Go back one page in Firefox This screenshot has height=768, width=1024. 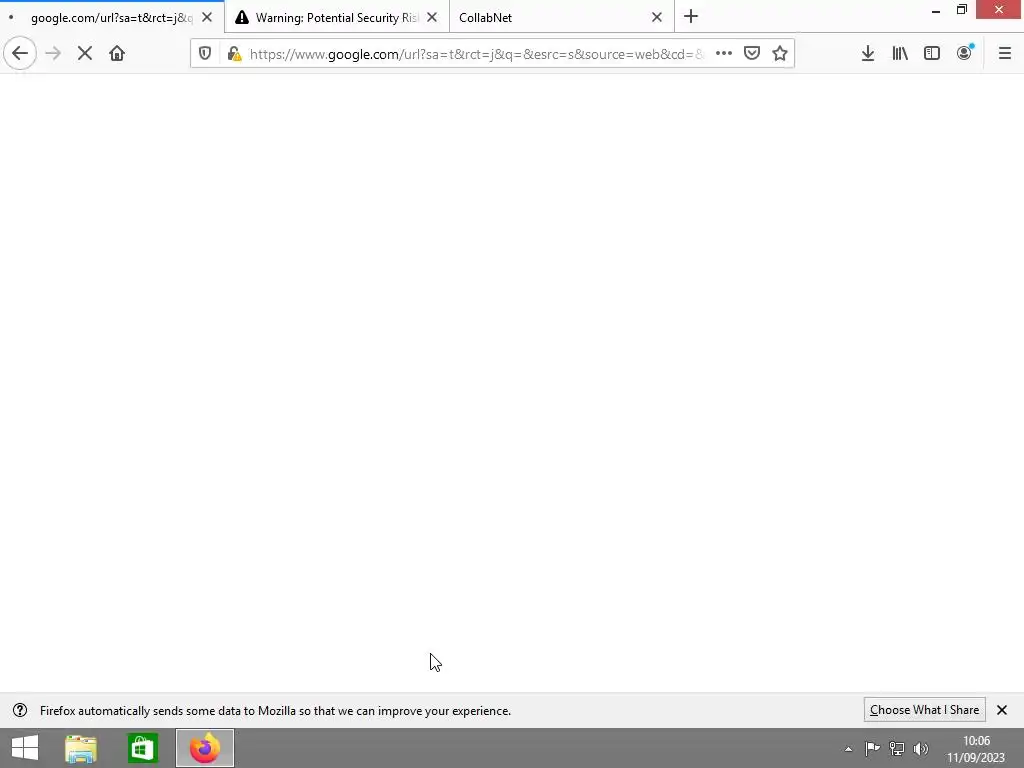point(20,54)
